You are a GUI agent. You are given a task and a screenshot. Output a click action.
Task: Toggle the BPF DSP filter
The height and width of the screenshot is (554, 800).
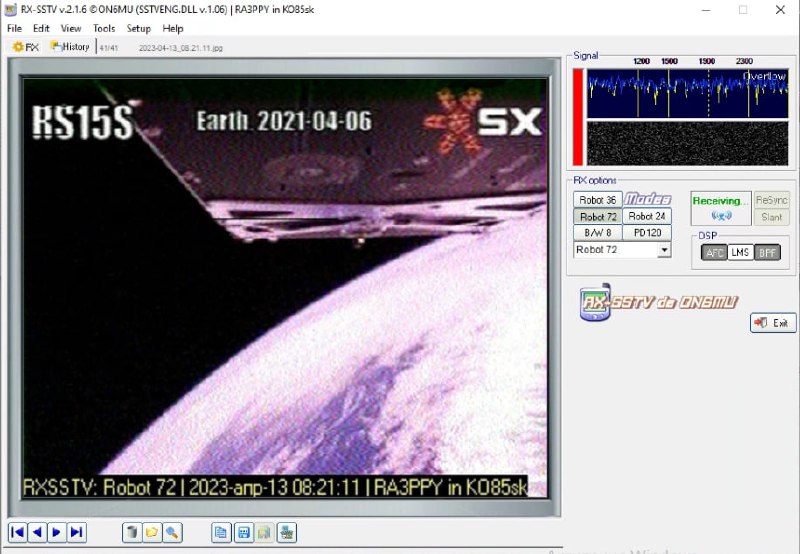tap(767, 253)
